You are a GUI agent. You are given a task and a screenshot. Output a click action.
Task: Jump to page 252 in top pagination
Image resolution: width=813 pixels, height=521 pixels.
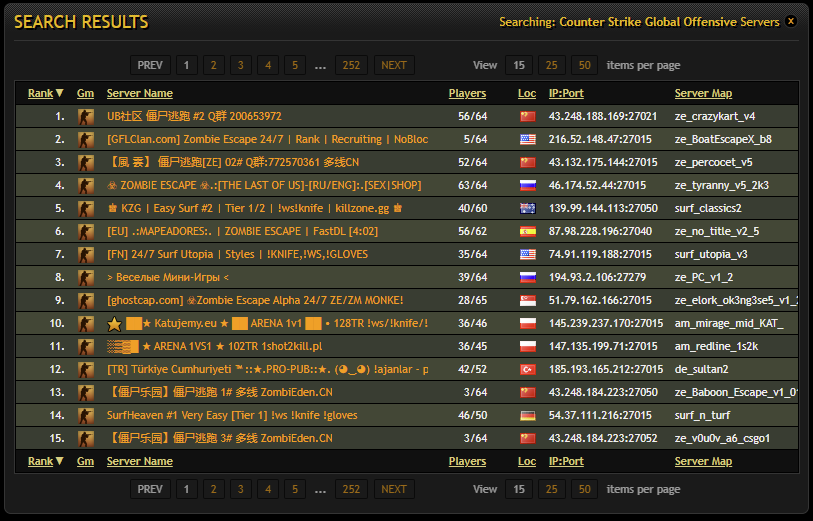351,65
